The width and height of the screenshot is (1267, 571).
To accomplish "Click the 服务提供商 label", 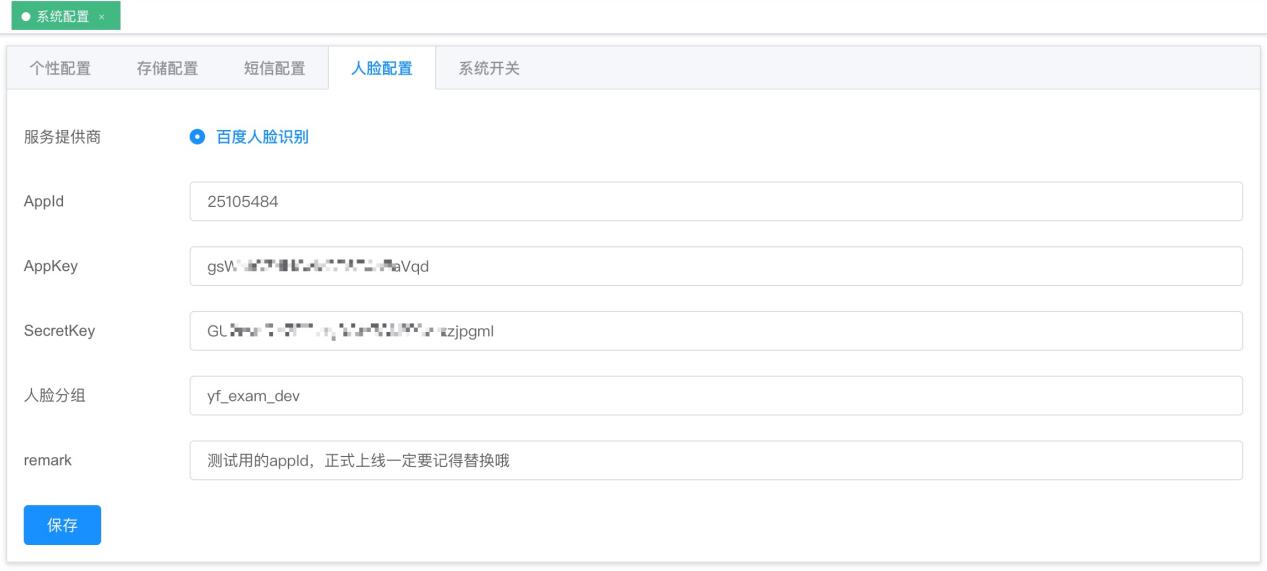I will (62, 137).
